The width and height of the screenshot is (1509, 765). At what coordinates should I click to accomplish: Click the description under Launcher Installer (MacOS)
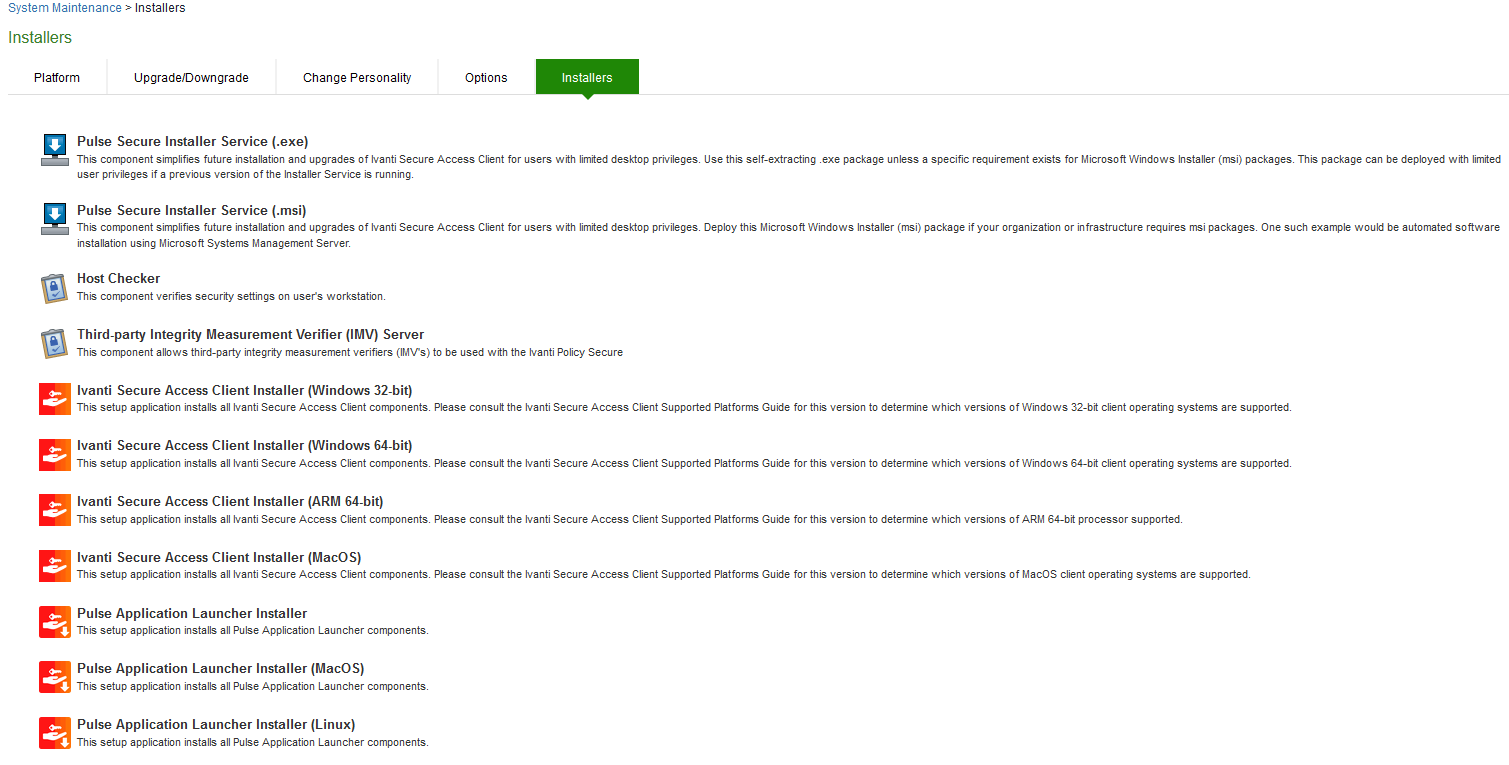pos(253,687)
